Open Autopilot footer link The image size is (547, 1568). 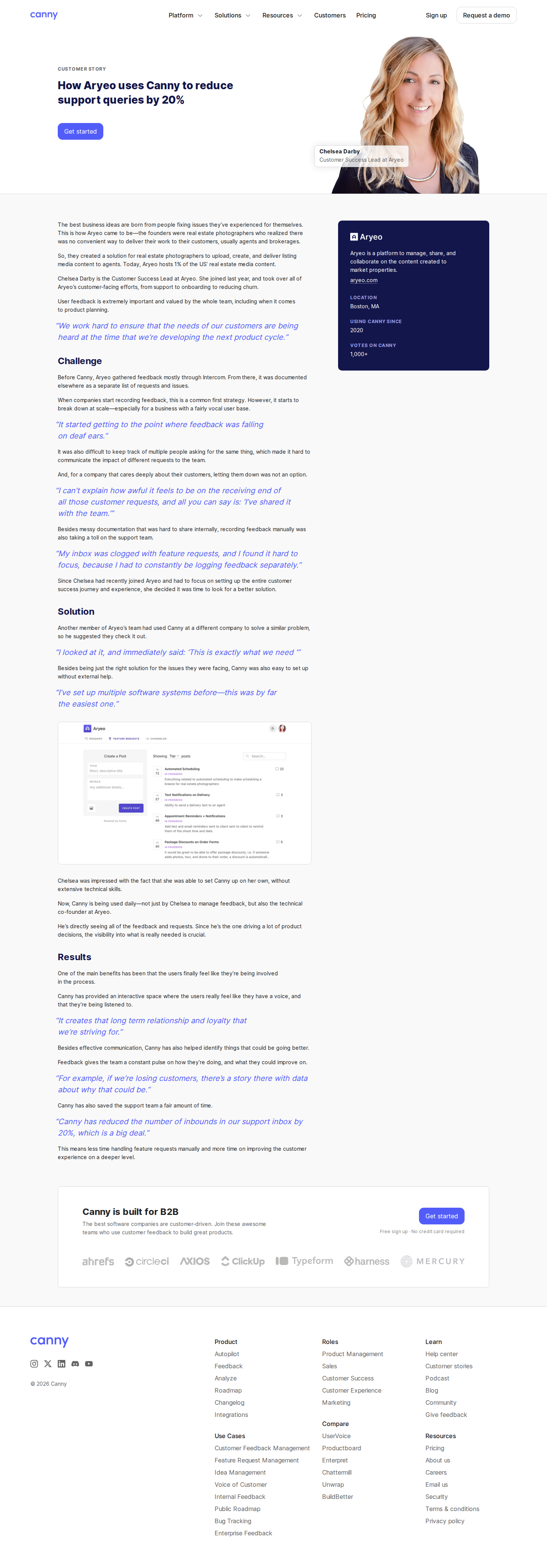pos(227,1354)
